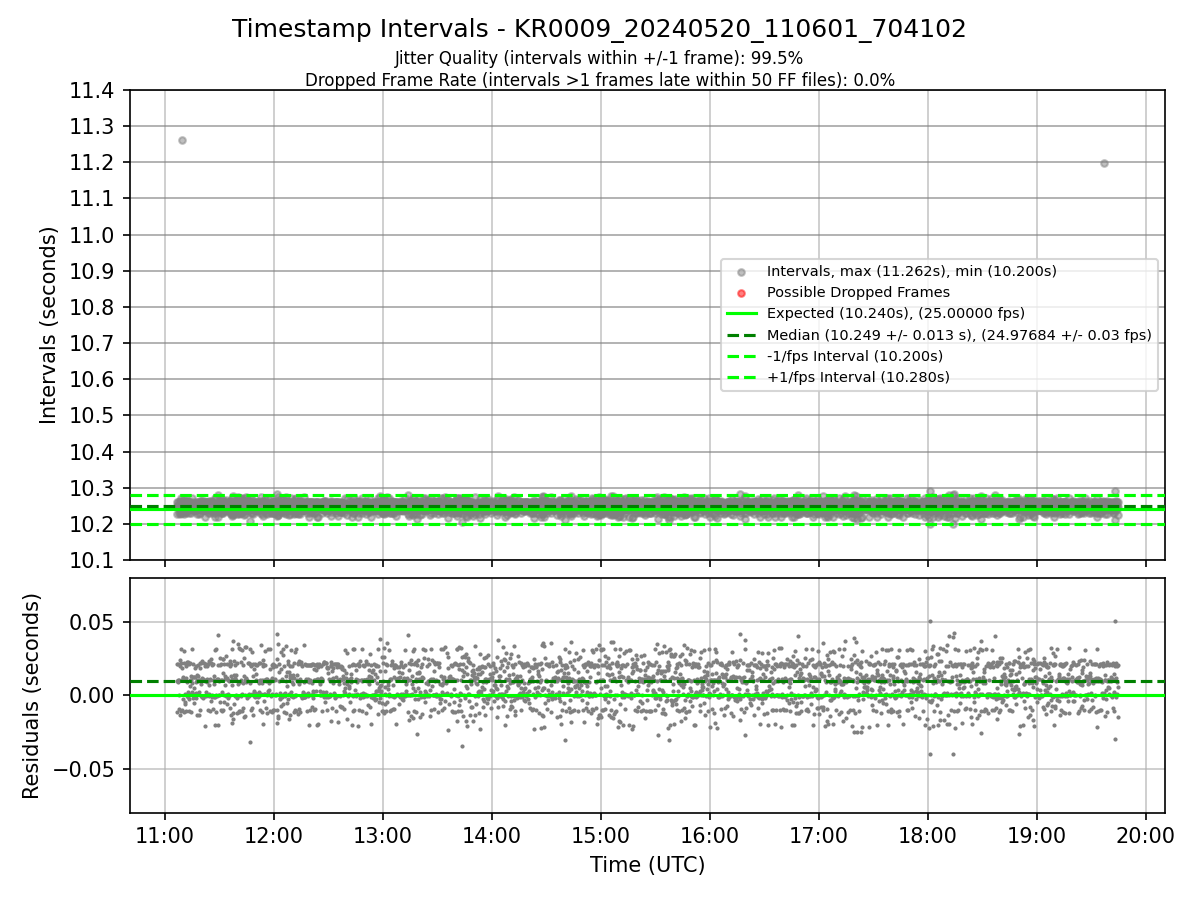The width and height of the screenshot is (1200, 900).
Task: Click legend entry starting 'Median (10.249 +/- 0.013 s)'
Action: click(x=959, y=335)
